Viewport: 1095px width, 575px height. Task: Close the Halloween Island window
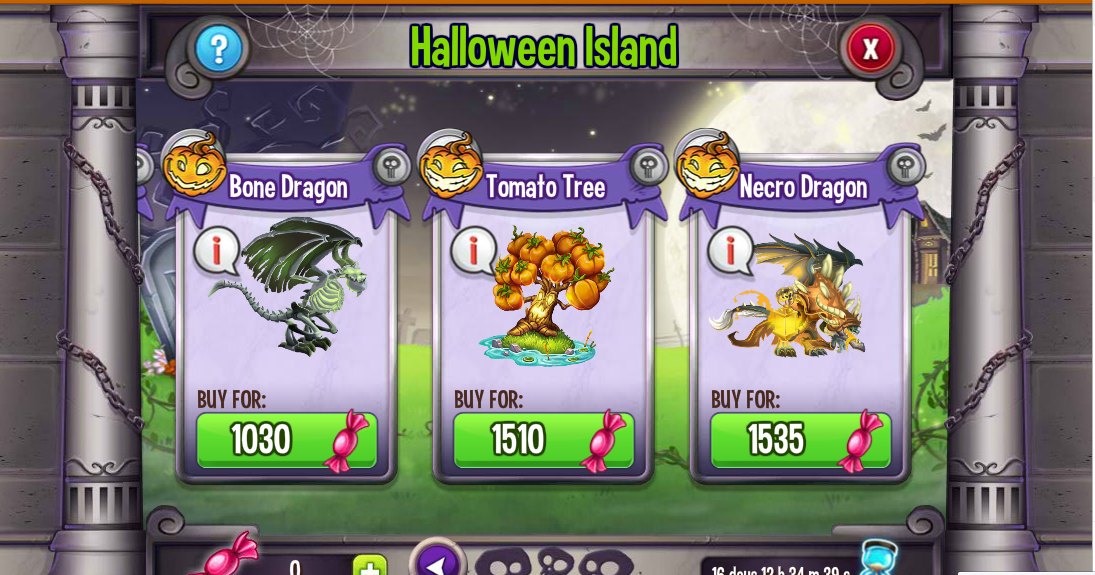point(870,49)
